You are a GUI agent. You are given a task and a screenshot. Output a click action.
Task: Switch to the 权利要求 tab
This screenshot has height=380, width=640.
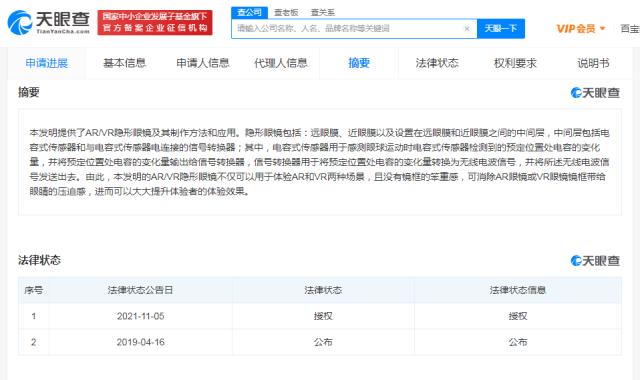coord(515,63)
